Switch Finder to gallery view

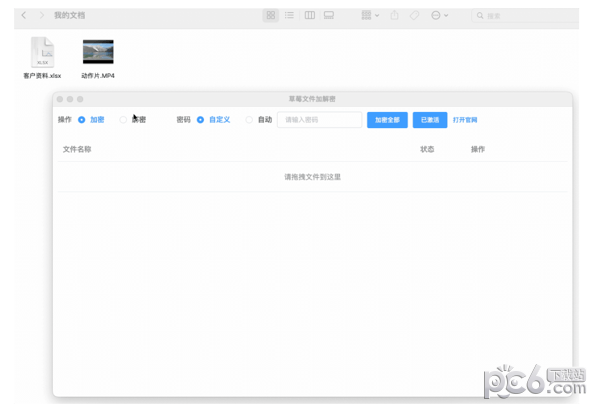click(x=329, y=15)
